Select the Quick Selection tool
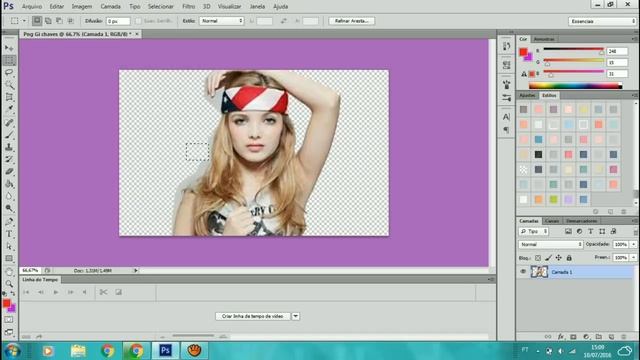Screen dimensions: 640x360 pos(9,85)
